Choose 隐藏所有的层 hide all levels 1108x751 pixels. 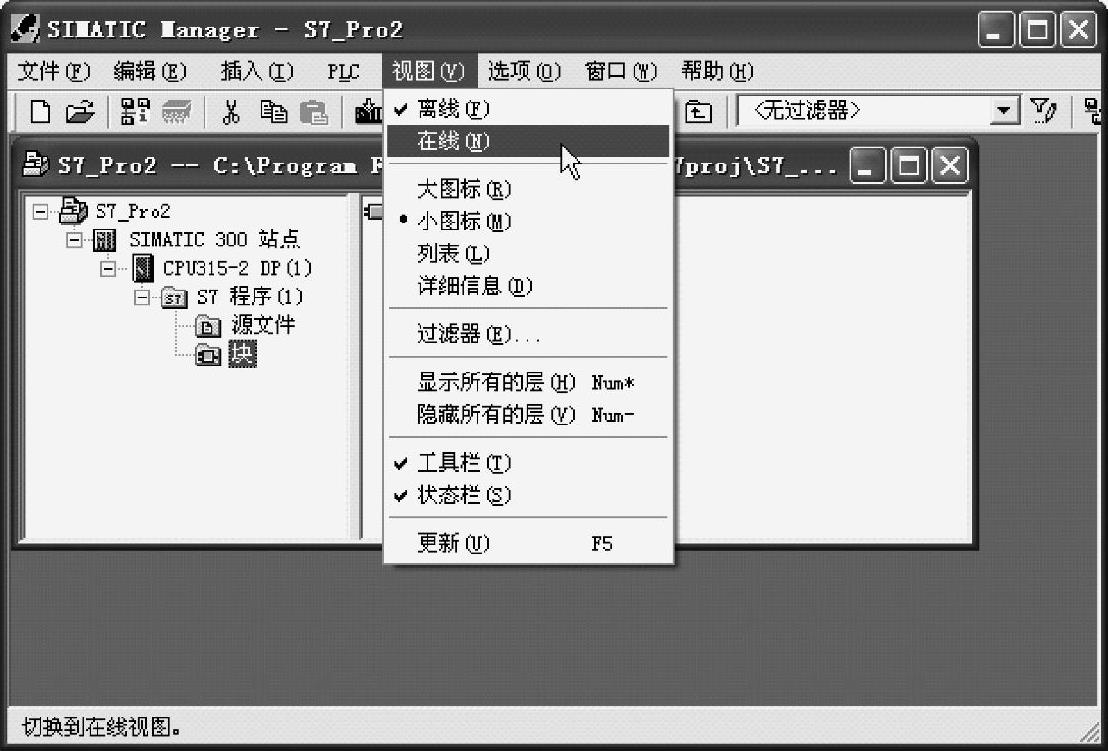528,415
